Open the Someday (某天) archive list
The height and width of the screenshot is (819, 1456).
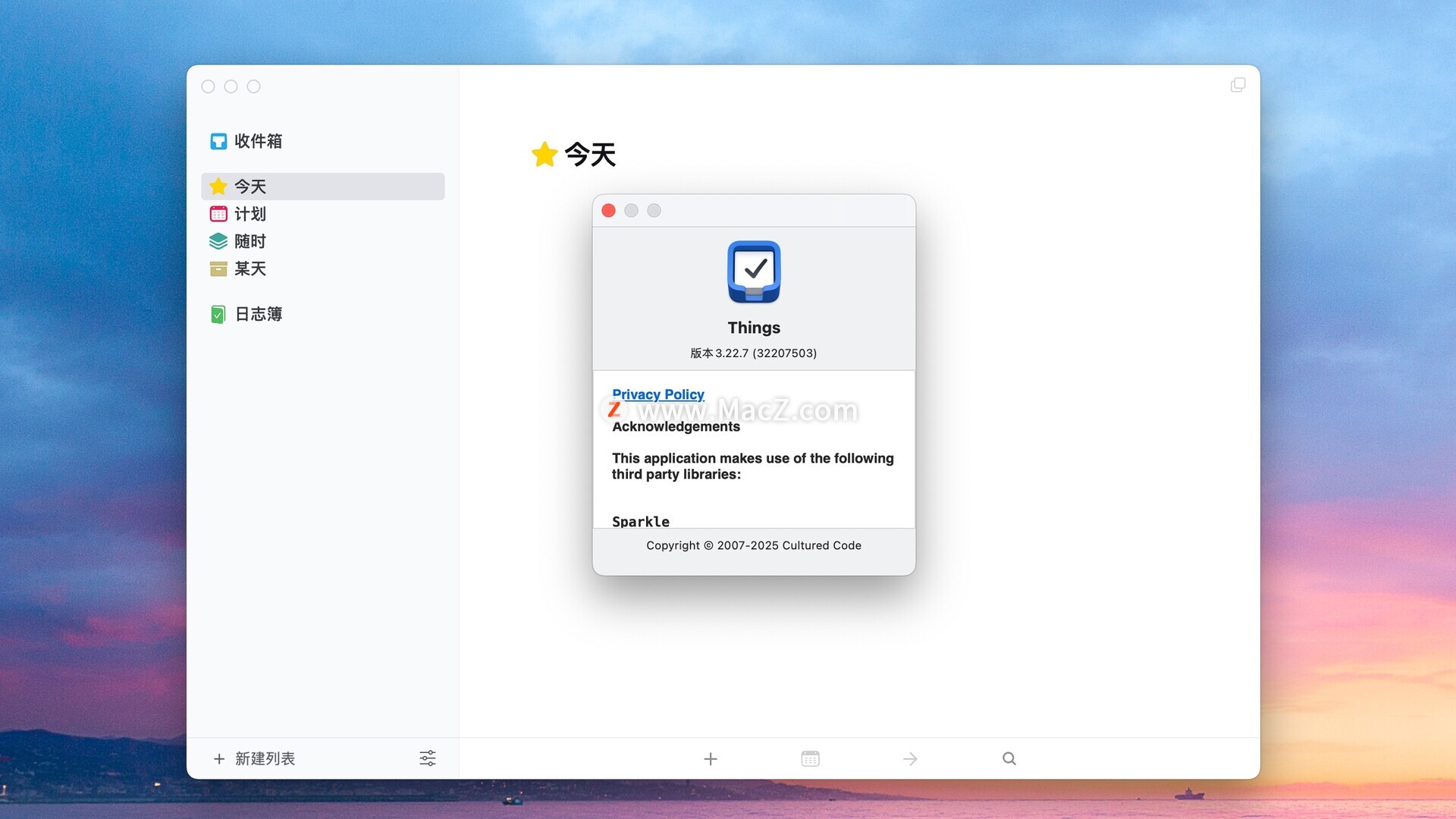coord(249,268)
